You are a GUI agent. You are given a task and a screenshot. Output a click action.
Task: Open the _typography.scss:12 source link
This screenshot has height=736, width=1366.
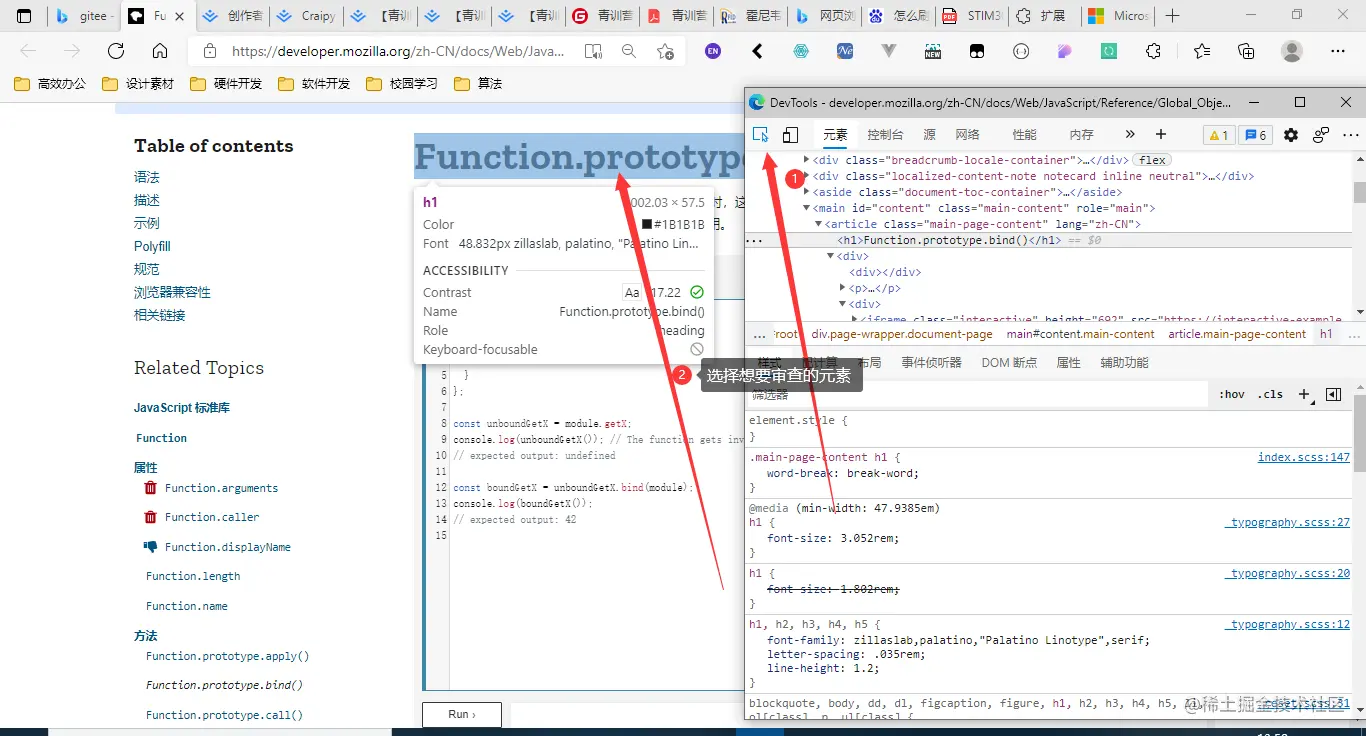1287,624
